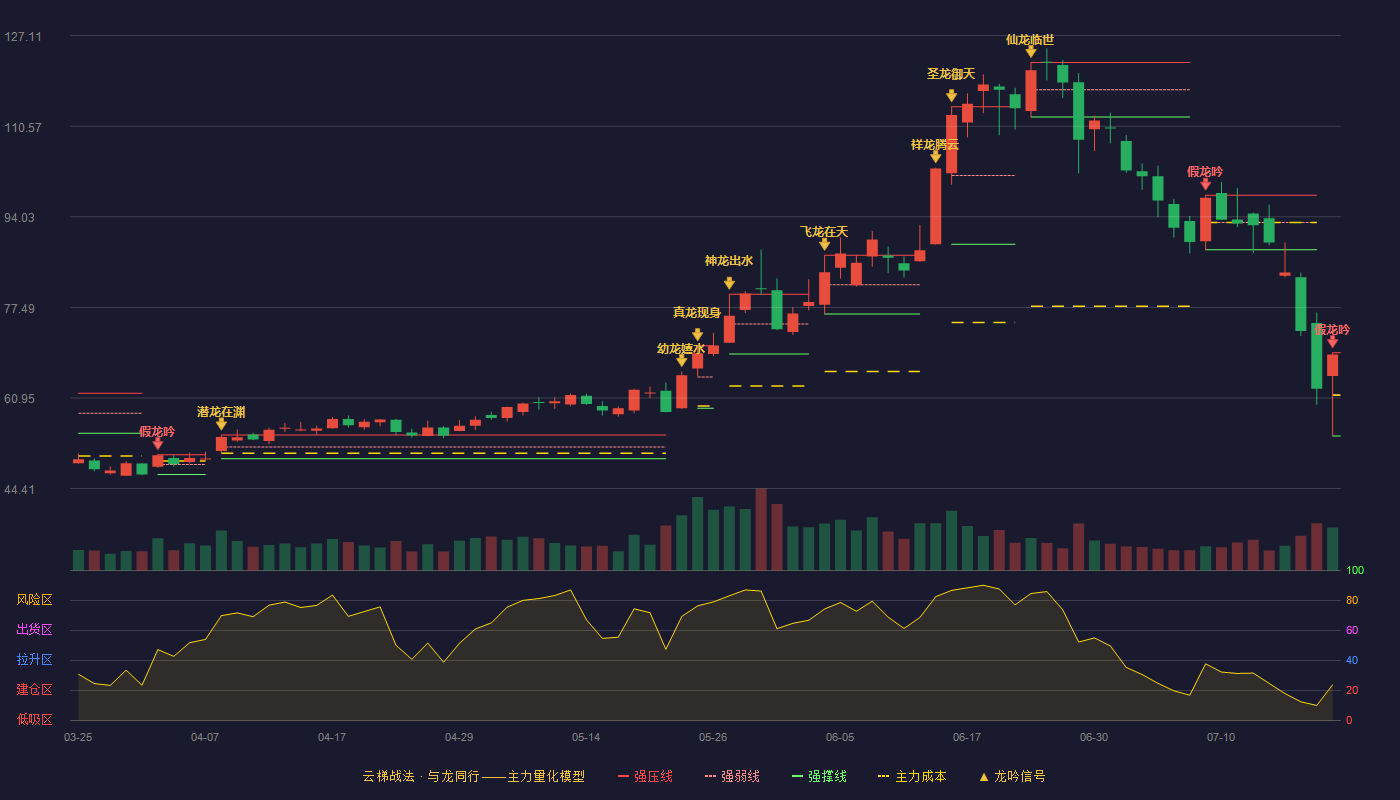The width and height of the screenshot is (1400, 800).
Task: Click the 祥龙腾云 signal arrow marker
Action: [x=935, y=157]
